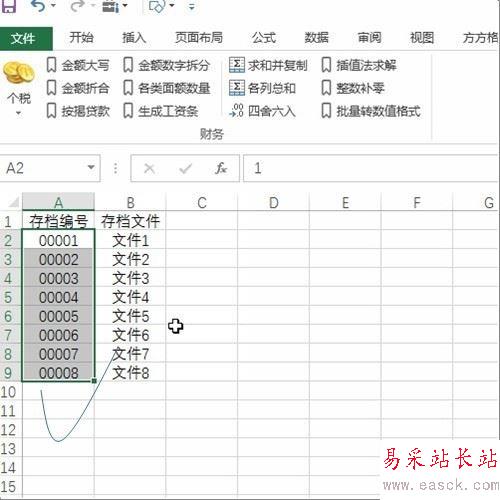Click the confirm checkmark formula button
The width and height of the screenshot is (500, 500).
185,169
